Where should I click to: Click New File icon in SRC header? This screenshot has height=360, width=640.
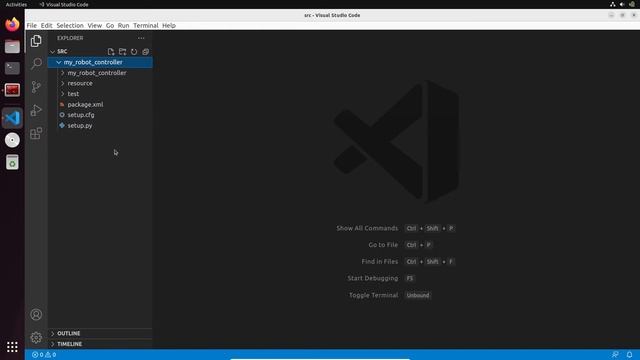111,52
